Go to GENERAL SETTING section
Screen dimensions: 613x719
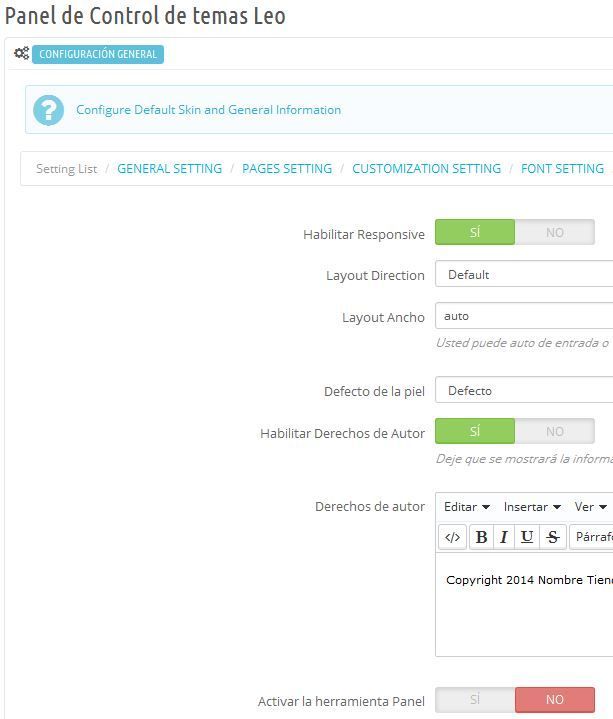point(170,169)
